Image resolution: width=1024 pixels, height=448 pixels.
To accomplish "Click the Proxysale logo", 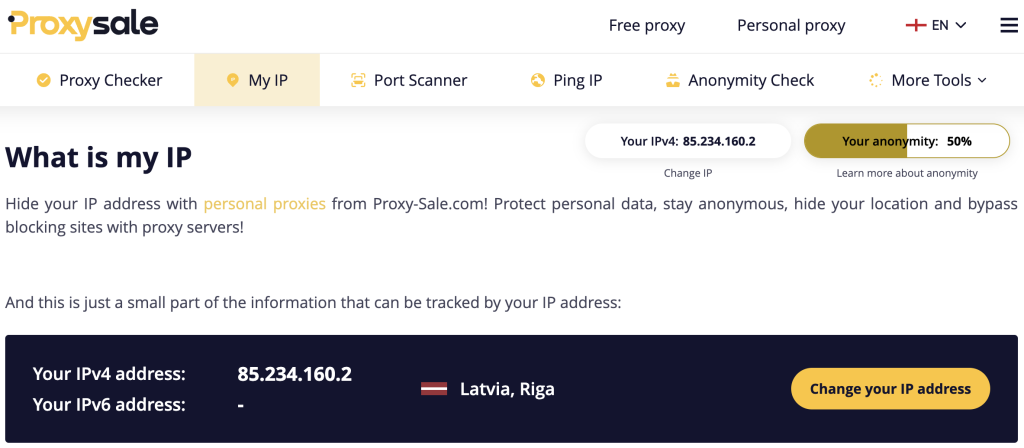I will point(83,25).
